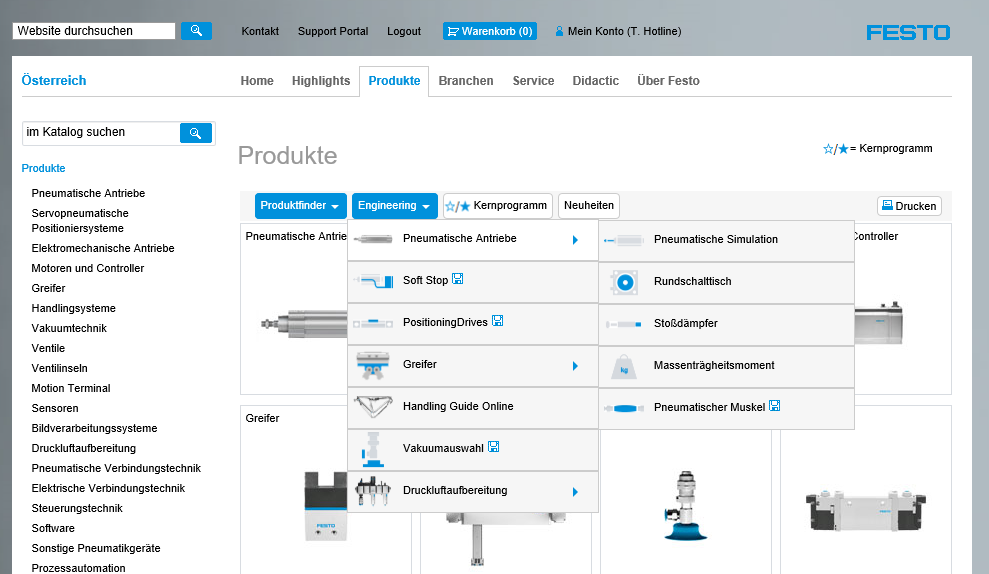Open the Branchen tab
This screenshot has height=574, width=989.
pyautogui.click(x=465, y=81)
